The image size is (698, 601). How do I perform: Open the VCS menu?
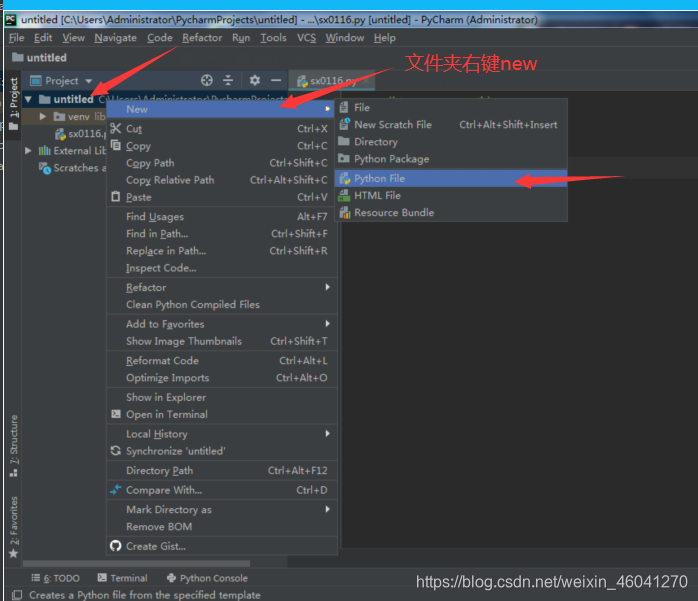coord(306,38)
